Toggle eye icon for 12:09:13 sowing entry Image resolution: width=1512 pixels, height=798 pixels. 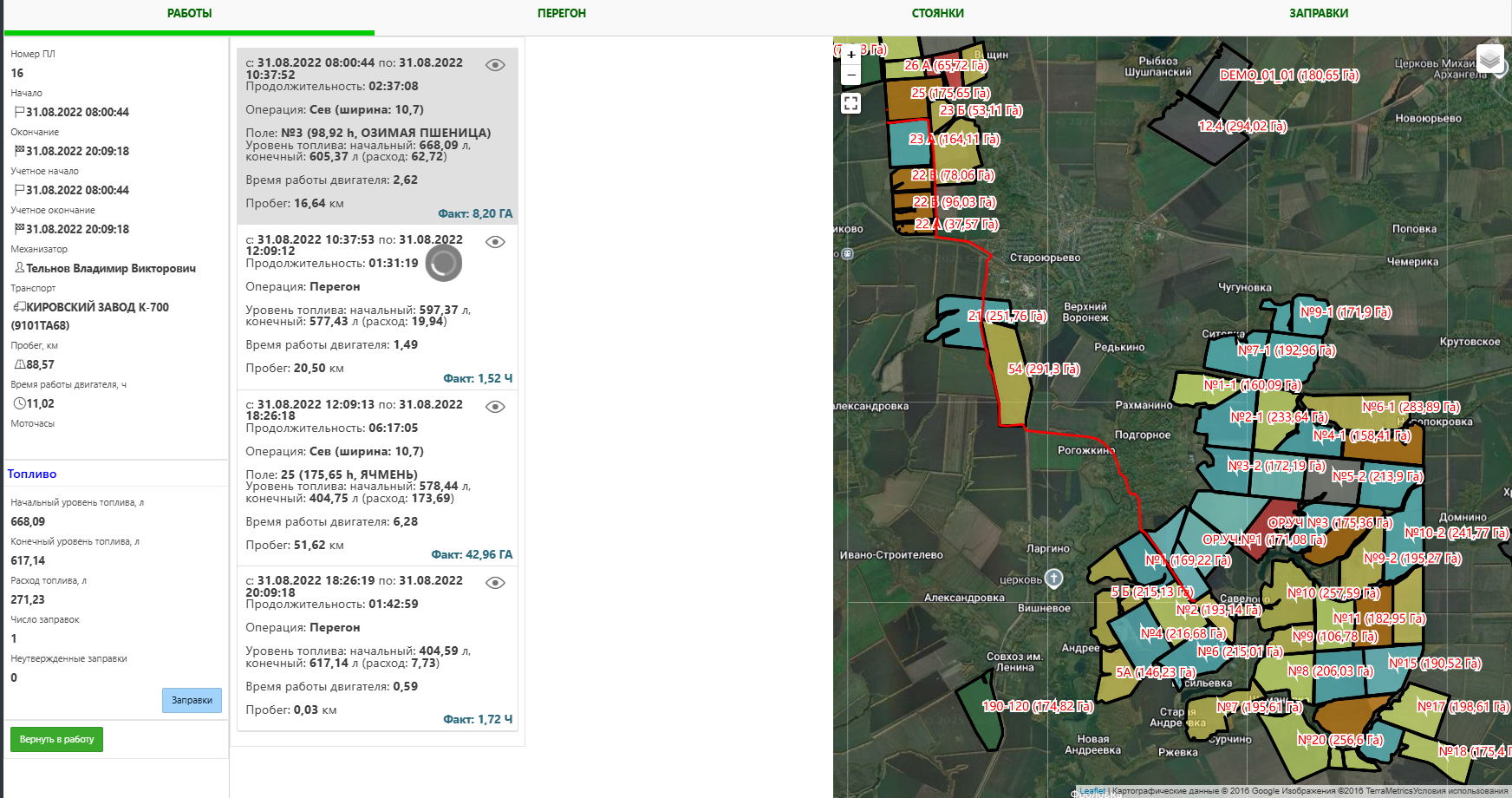(x=495, y=407)
